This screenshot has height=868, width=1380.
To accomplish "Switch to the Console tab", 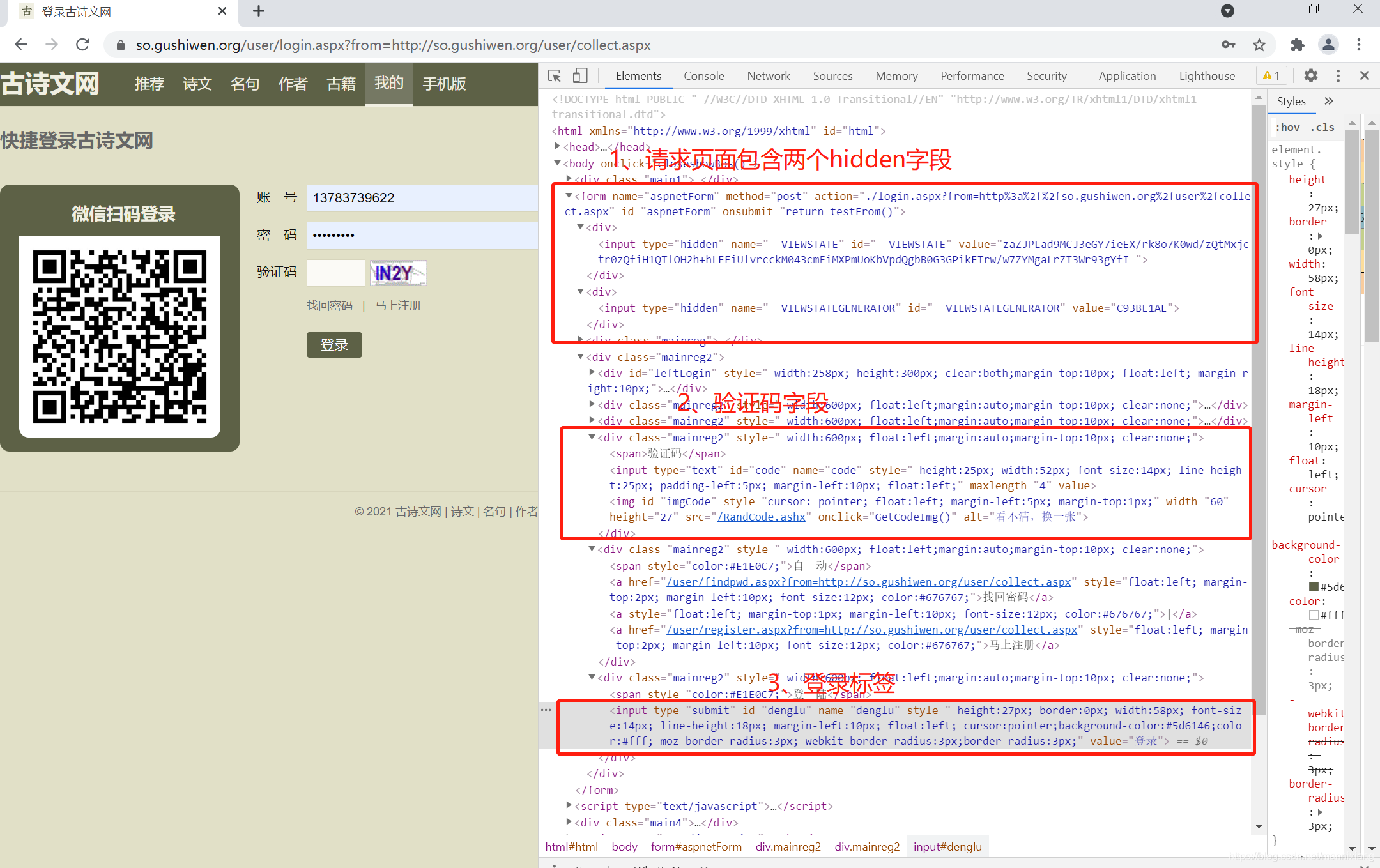I will tap(703, 76).
